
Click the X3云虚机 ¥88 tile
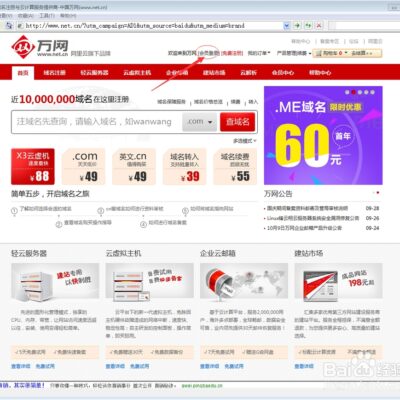pos(33,166)
